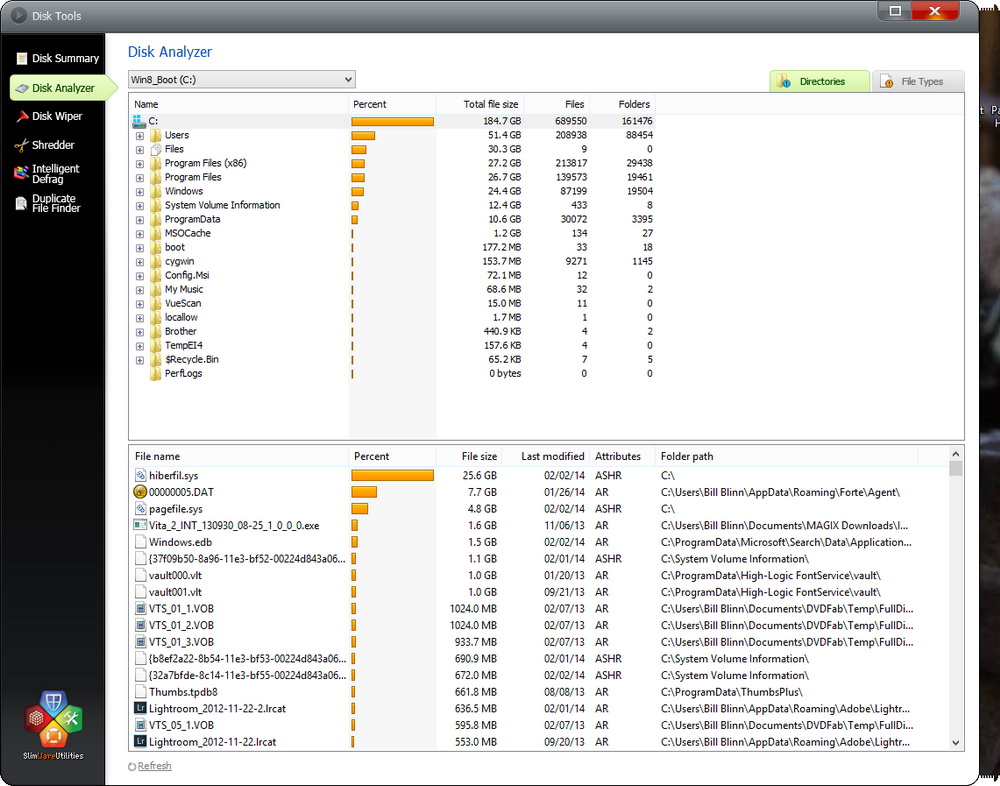
Task: Click the boot folder icon
Action: tap(156, 248)
